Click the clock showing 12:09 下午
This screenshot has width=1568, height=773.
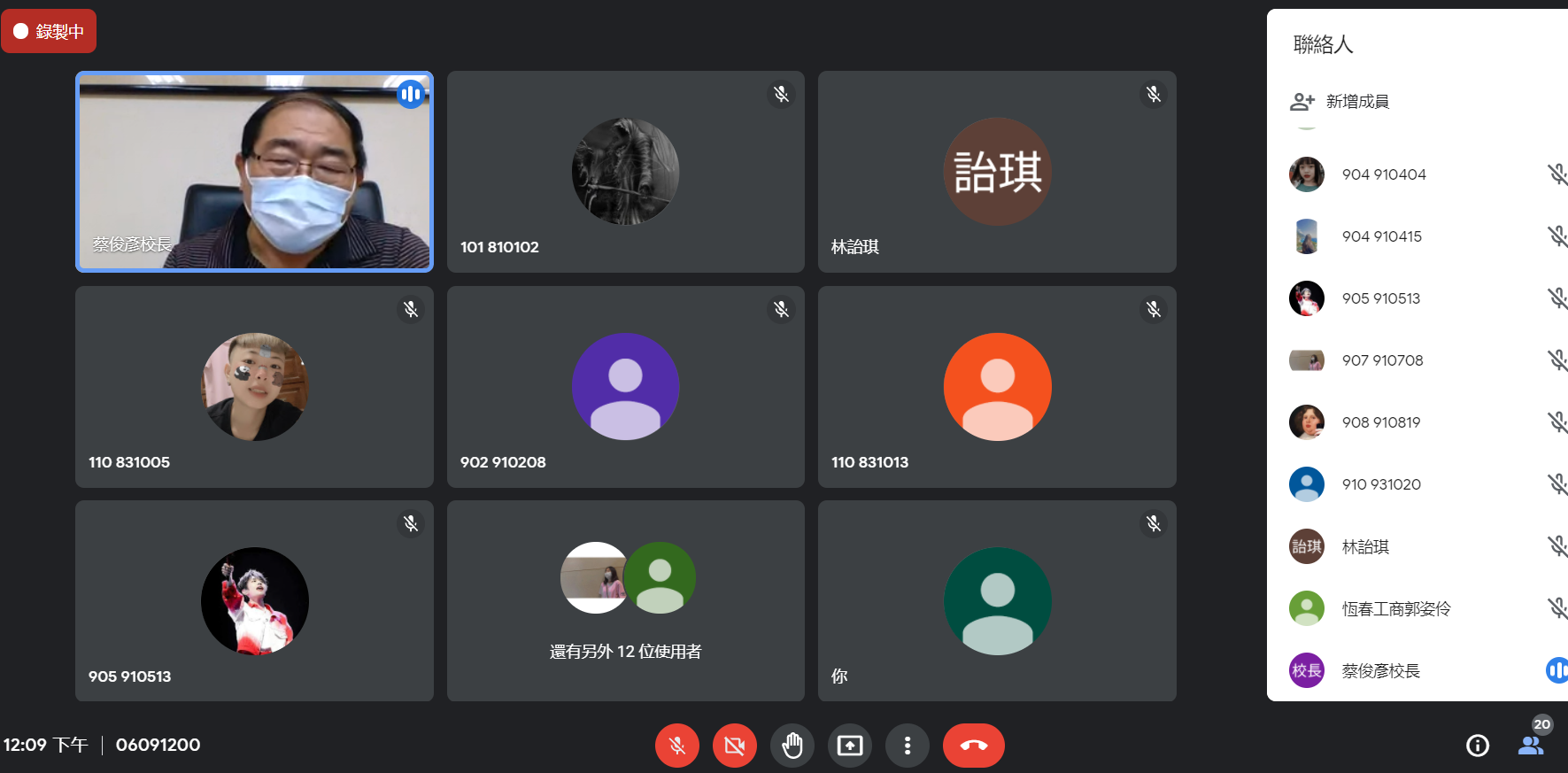[45, 745]
